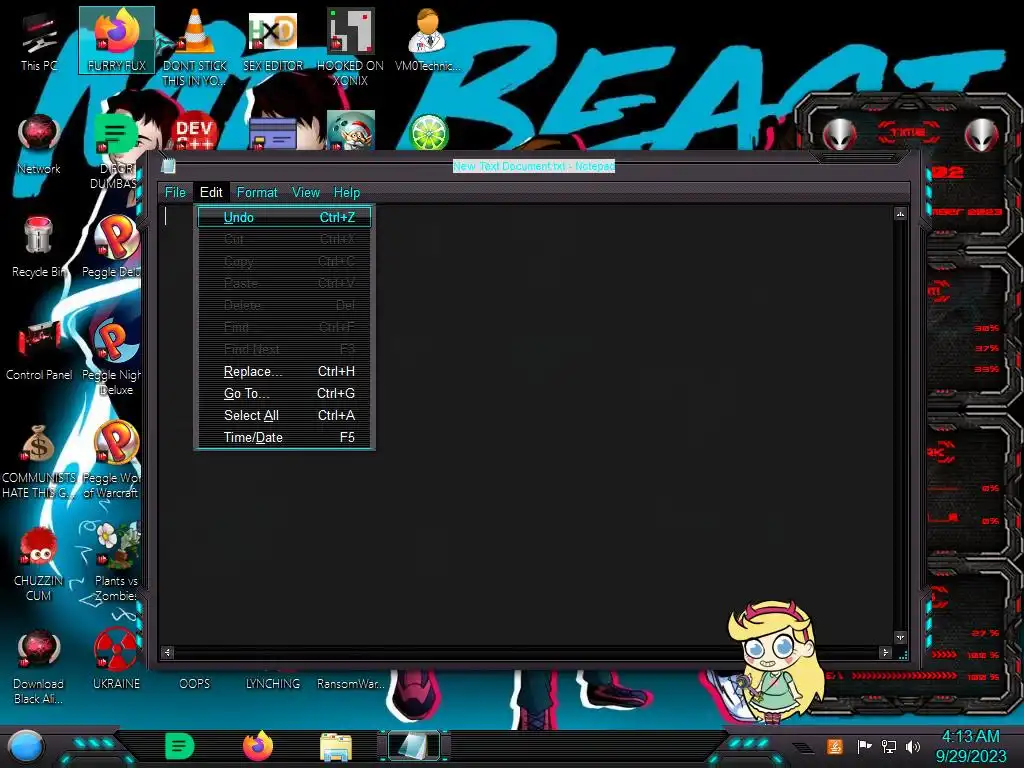Select the Notepad taskbar button
This screenshot has width=1024, height=768.
(x=414, y=746)
